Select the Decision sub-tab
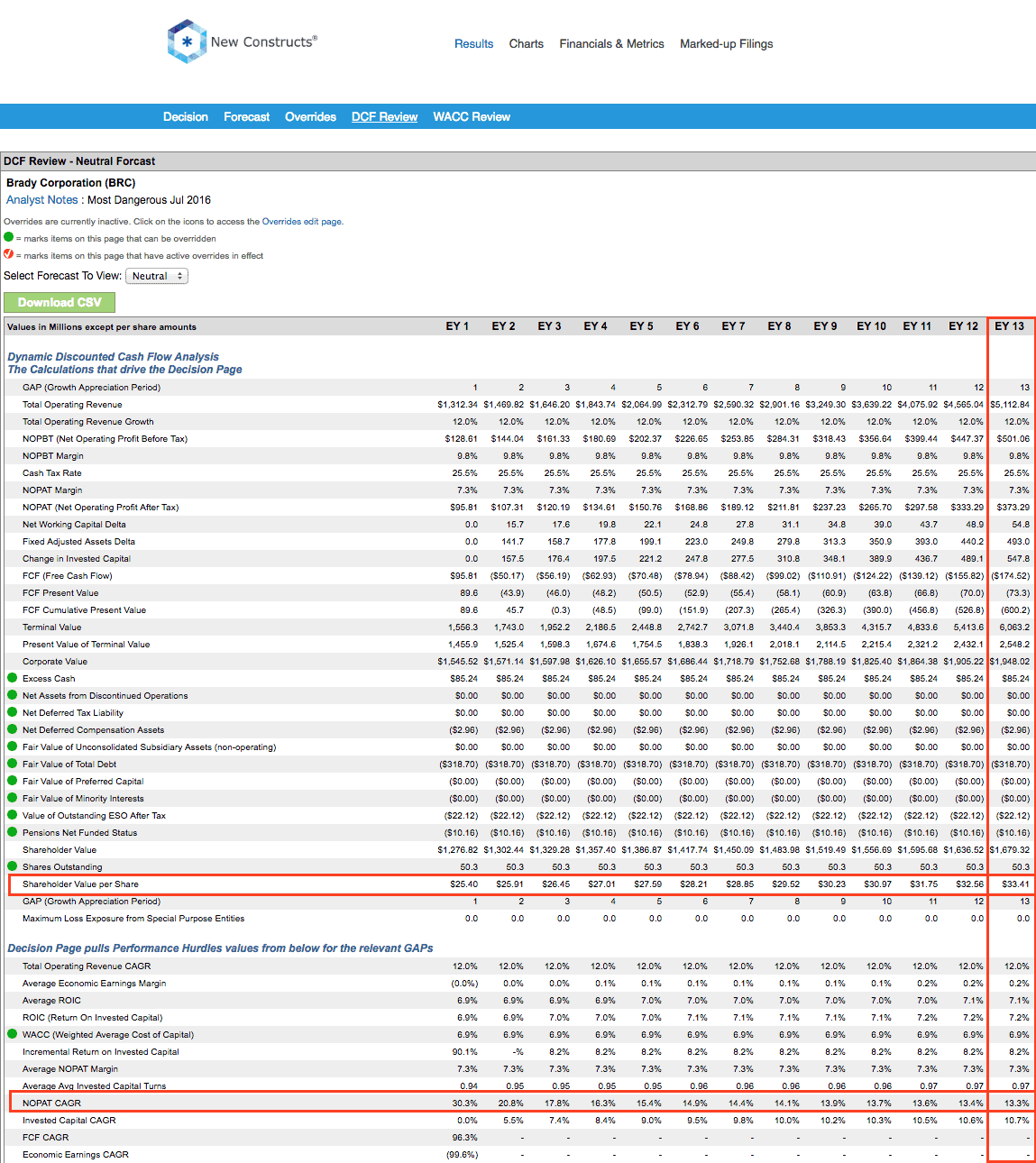1036x1163 pixels. pyautogui.click(x=186, y=116)
